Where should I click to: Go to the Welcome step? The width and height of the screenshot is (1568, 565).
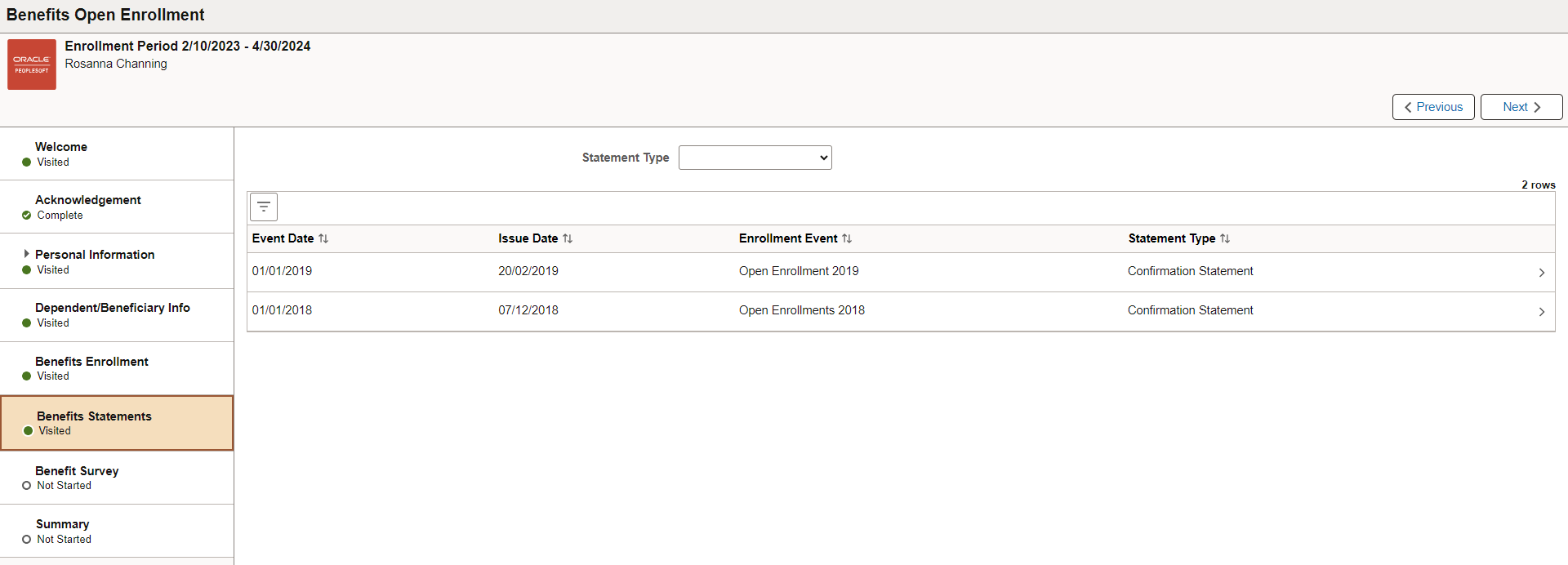pyautogui.click(x=117, y=153)
